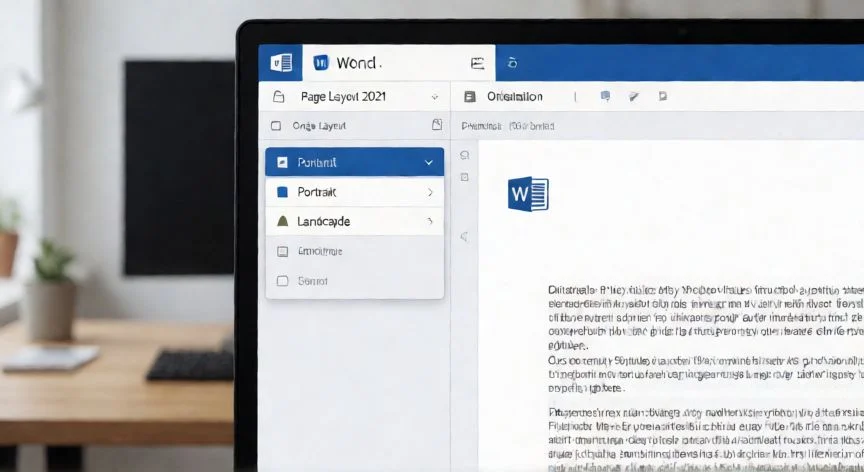Click the second square icon in the side strip
Screen dimensions: 864x472
[x=465, y=177]
